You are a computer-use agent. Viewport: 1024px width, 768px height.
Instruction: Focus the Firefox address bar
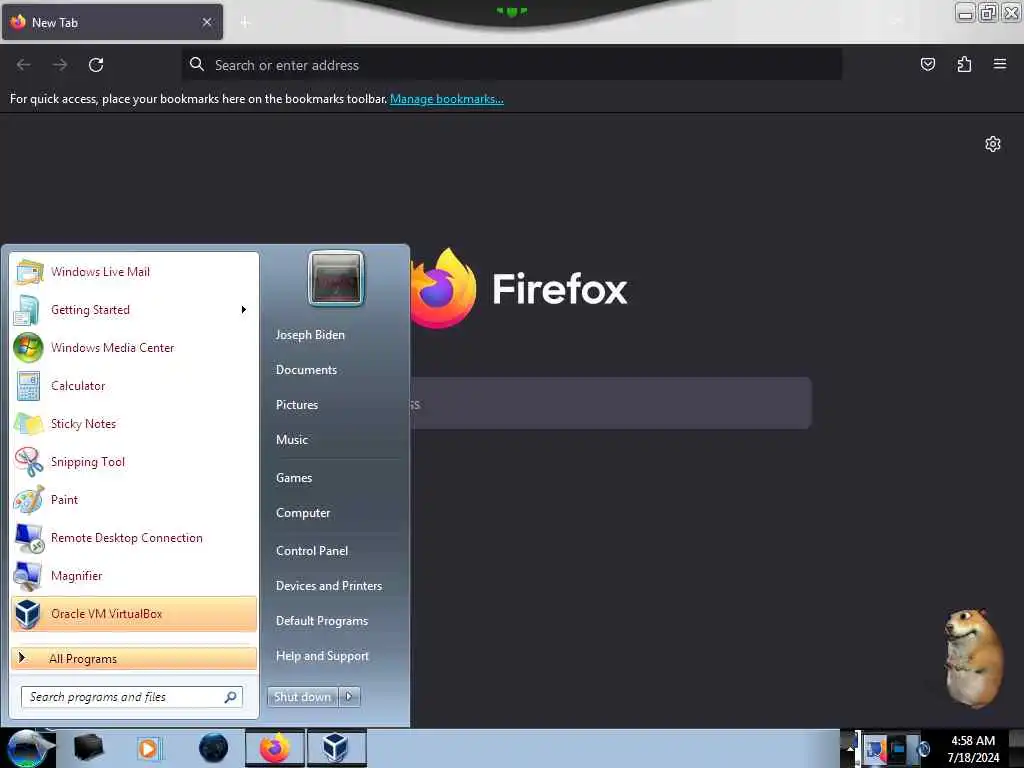click(511, 65)
